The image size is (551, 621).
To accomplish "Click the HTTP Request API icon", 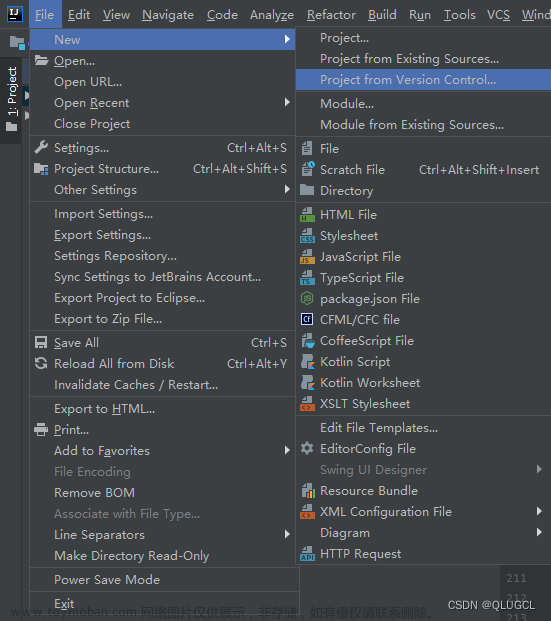I will [x=307, y=553].
